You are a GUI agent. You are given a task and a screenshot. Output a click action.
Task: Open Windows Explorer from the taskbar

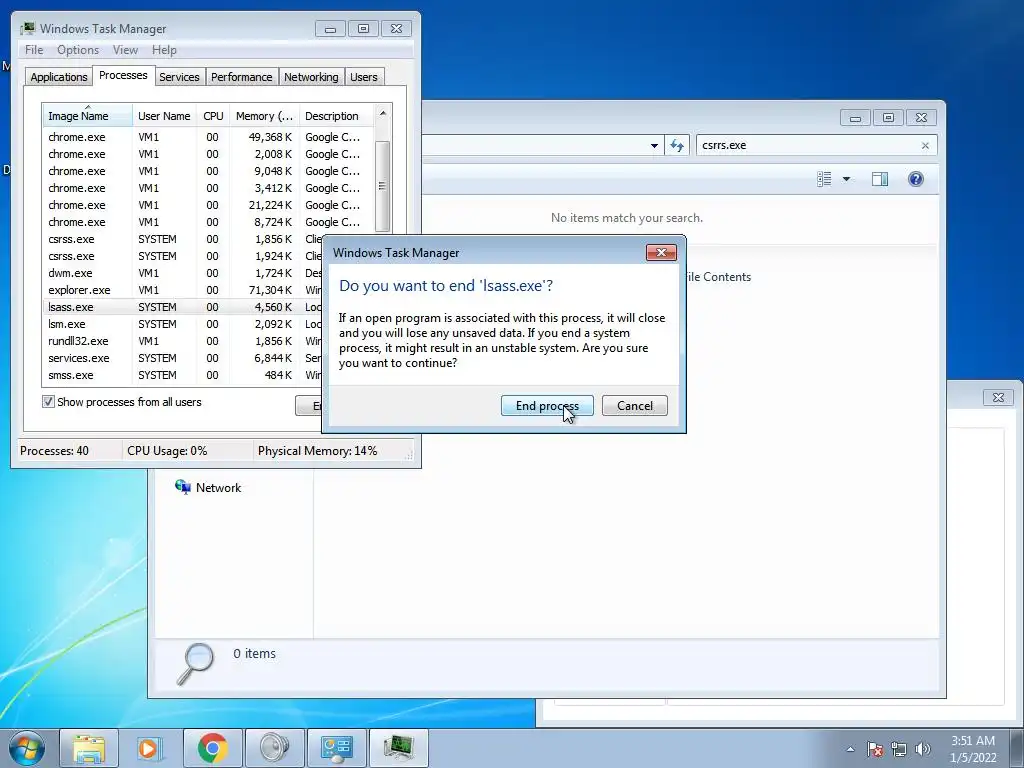coord(89,748)
